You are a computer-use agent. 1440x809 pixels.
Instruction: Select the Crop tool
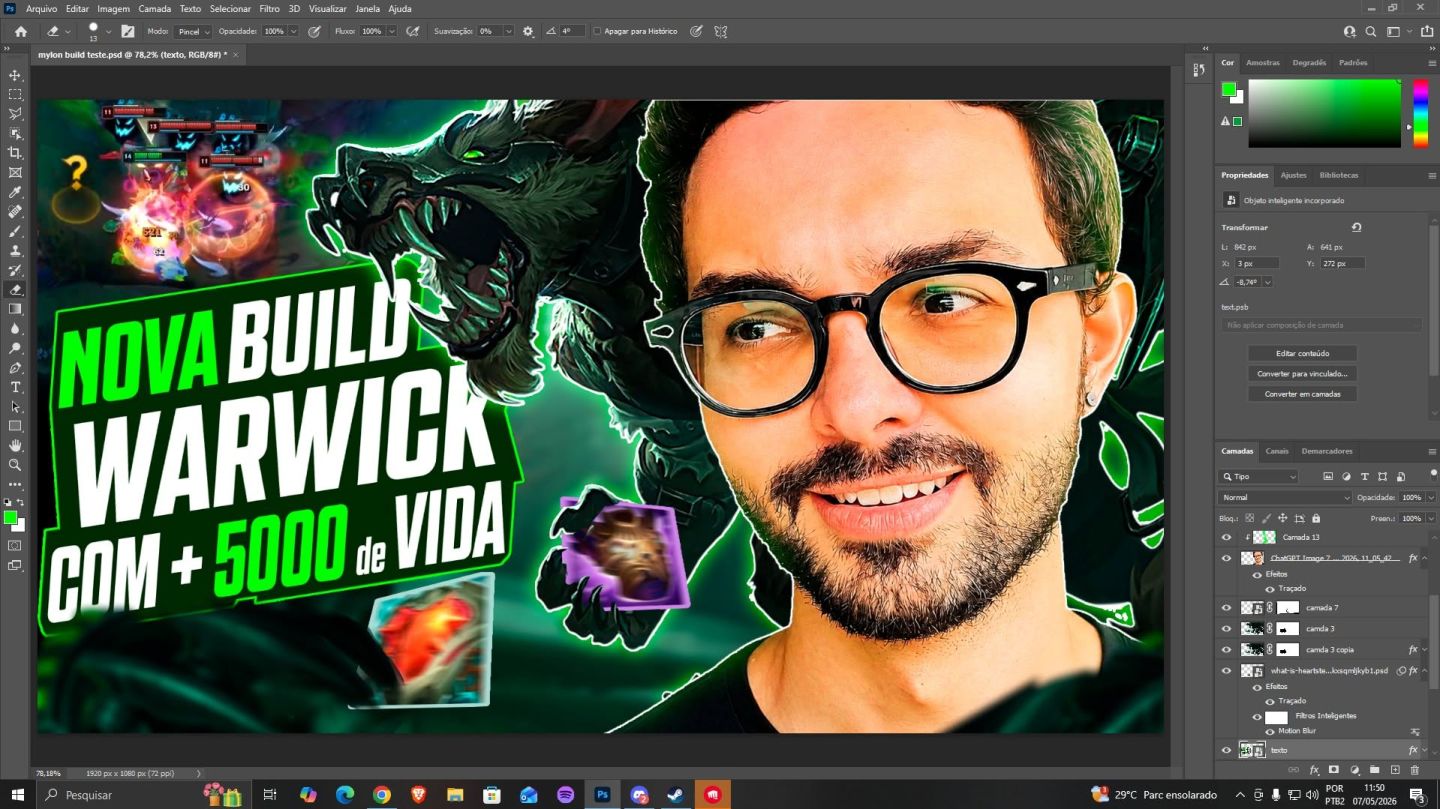[x=15, y=153]
